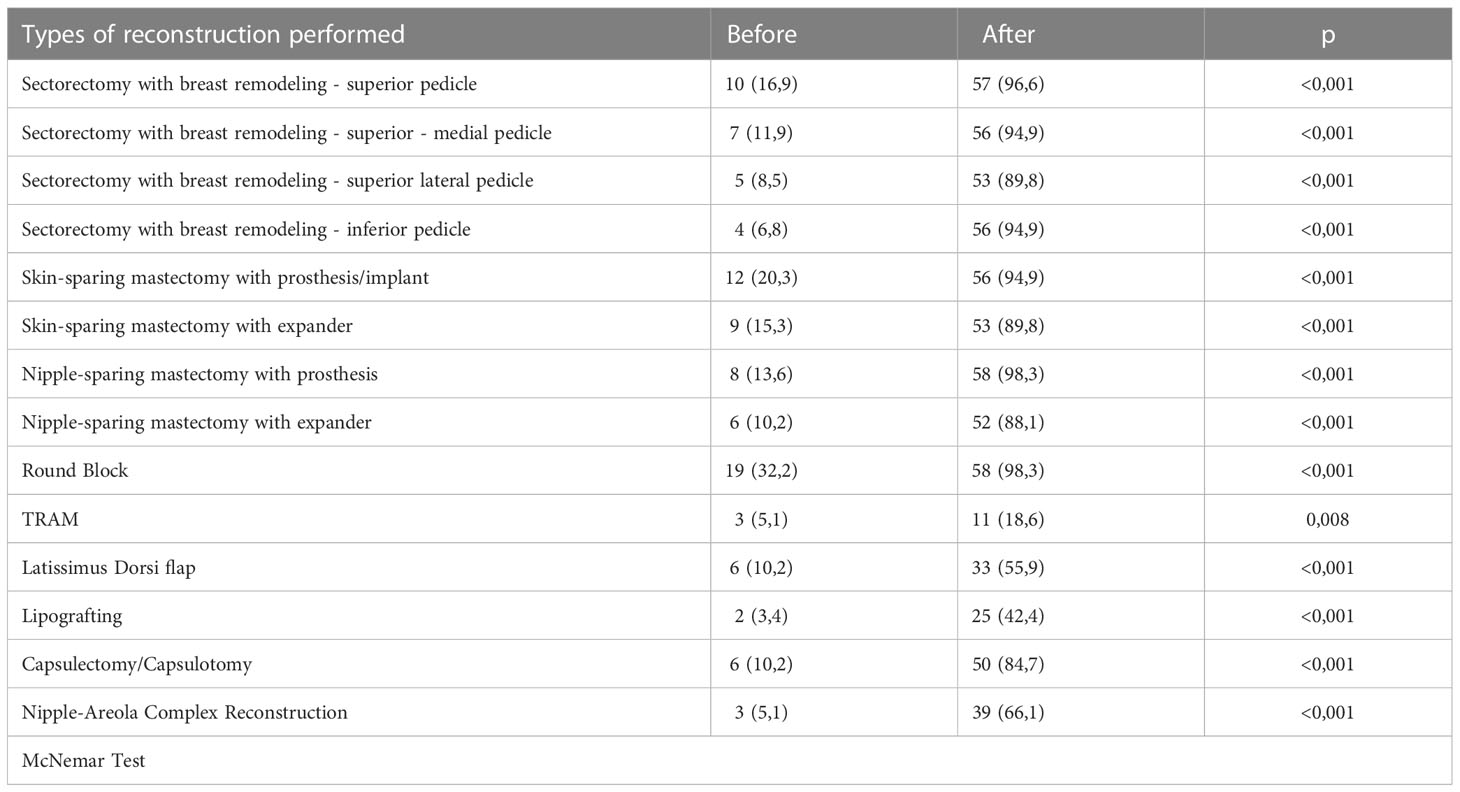Viewport: 1460px width, 792px height.
Task: Click the Latissimus Dorsi flap row label
Action: point(108,567)
